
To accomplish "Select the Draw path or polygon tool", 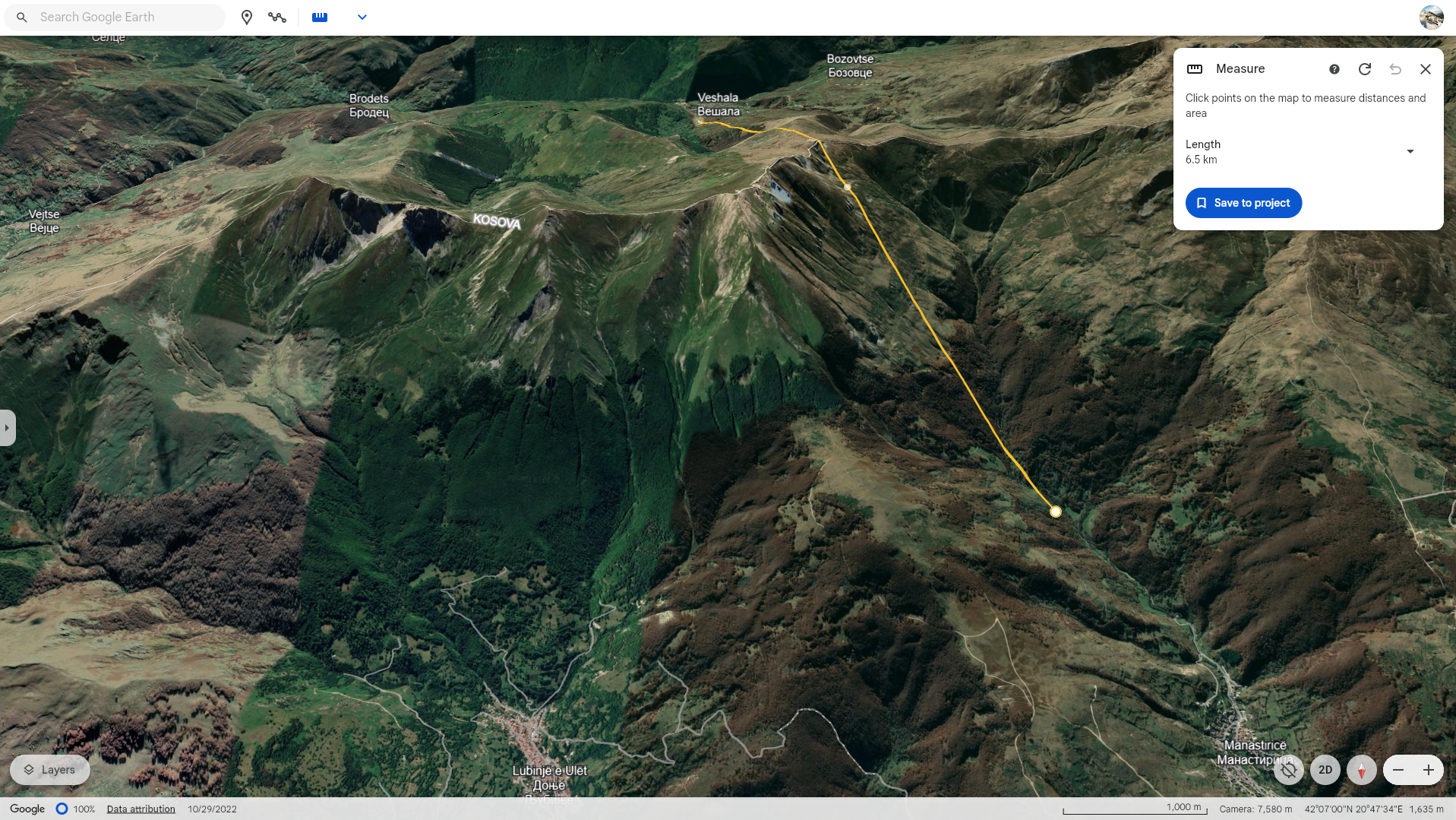I will point(277,17).
